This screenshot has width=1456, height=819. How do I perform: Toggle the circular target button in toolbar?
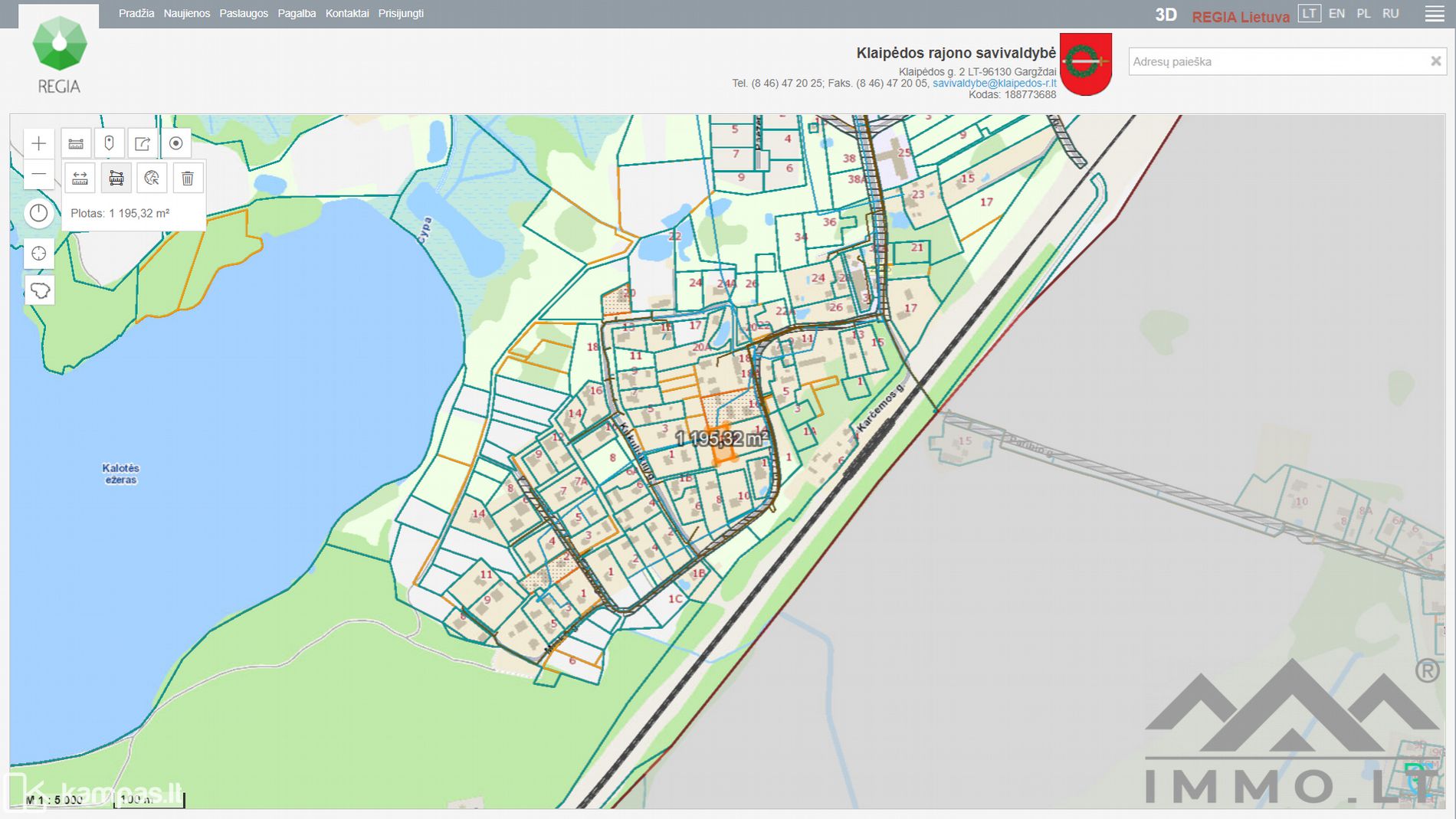click(175, 143)
